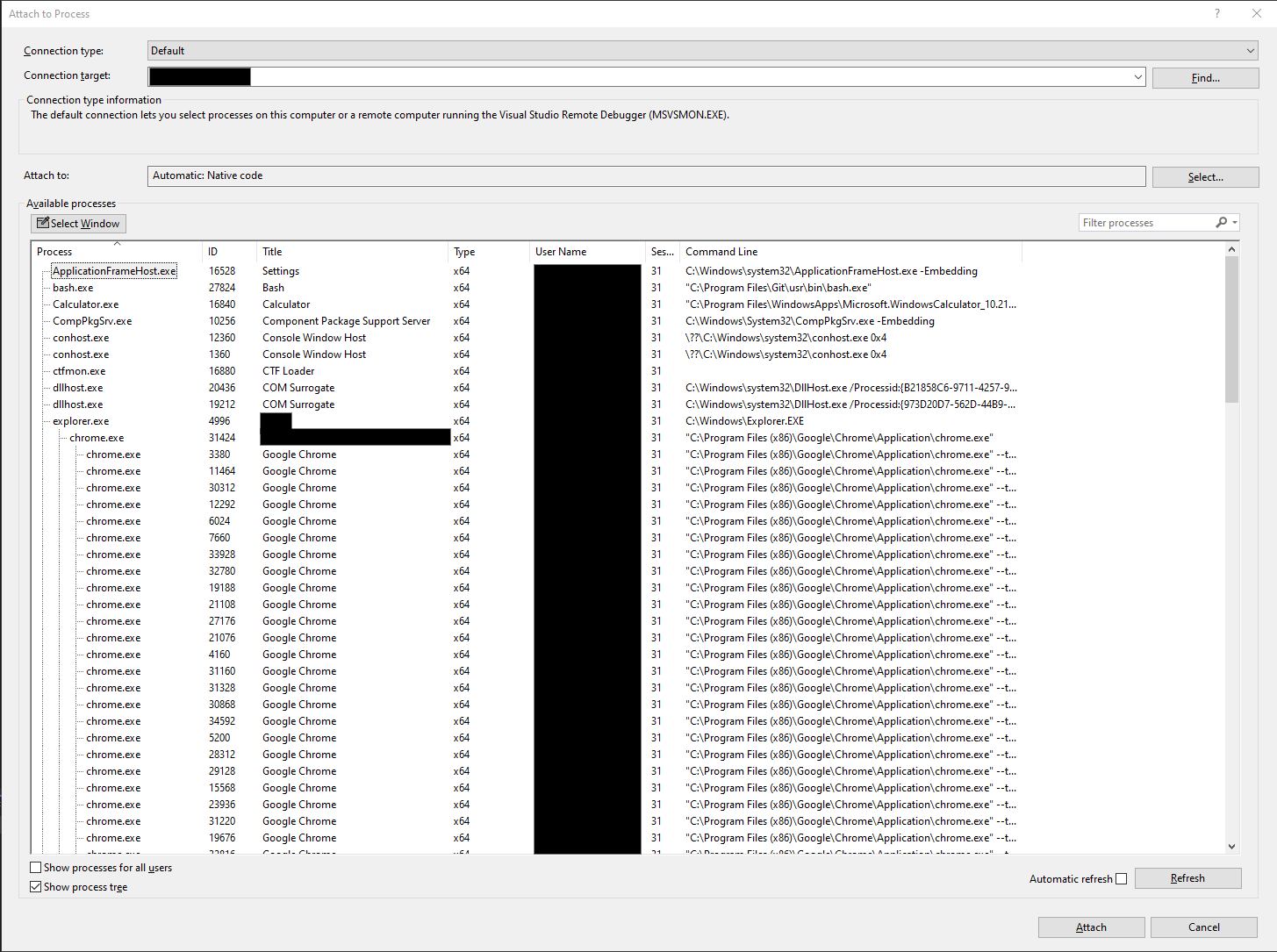The height and width of the screenshot is (952, 1277).
Task: Select chrome.exe child with ID 19676
Action: click(113, 838)
